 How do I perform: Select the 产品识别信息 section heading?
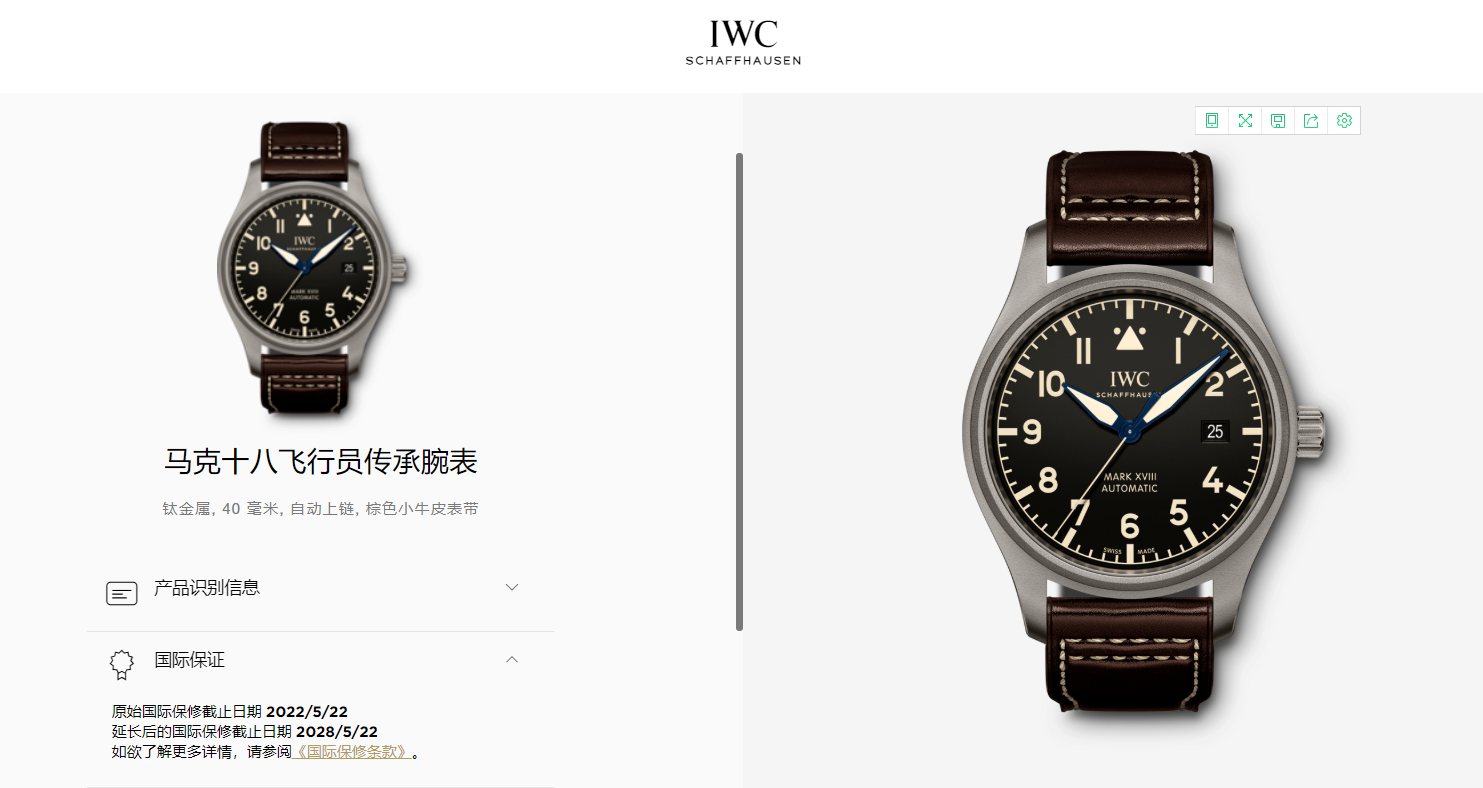pyautogui.click(x=207, y=588)
